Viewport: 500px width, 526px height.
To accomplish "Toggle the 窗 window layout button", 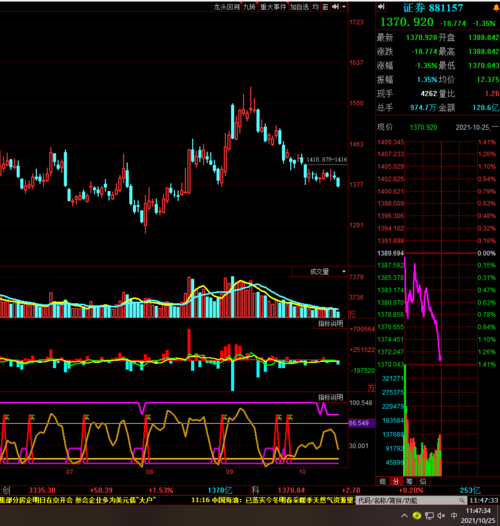I will coord(325,7).
